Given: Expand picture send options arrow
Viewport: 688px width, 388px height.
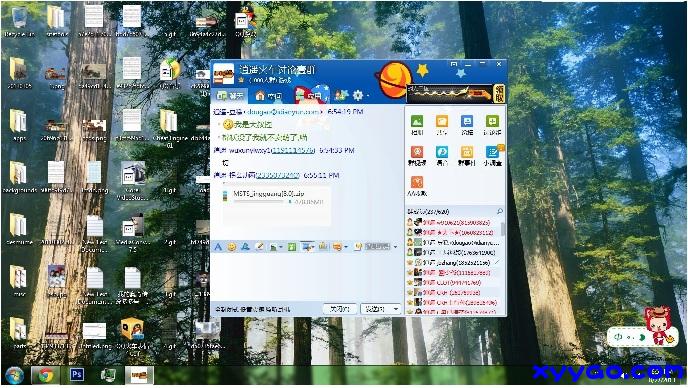Looking at the screenshot, I should pos(280,248).
